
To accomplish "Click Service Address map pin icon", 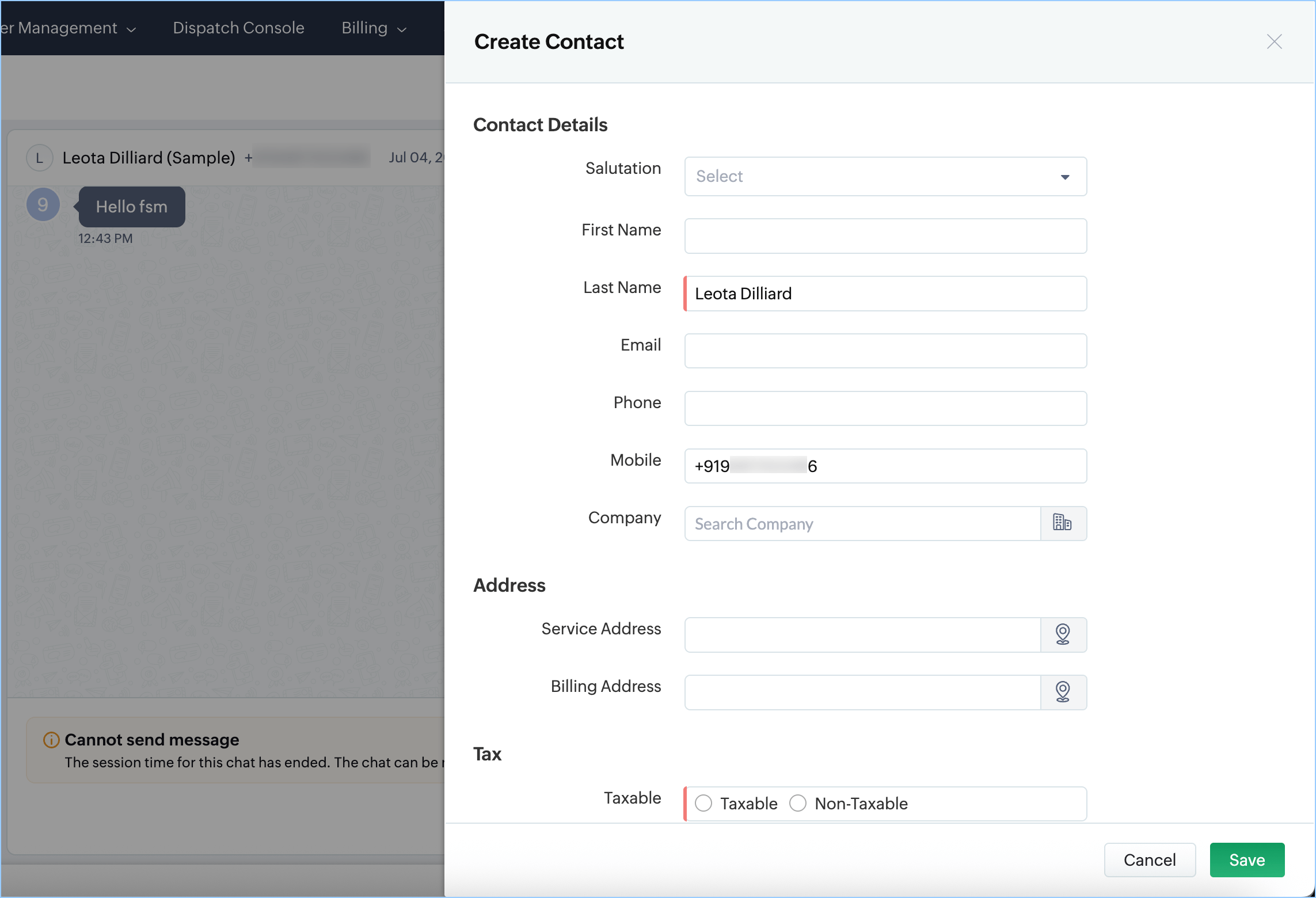I will coord(1062,634).
